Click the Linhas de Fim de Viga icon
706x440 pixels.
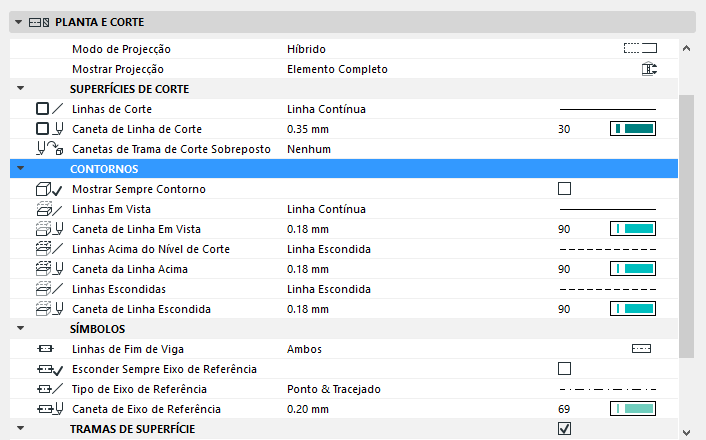coord(44,349)
